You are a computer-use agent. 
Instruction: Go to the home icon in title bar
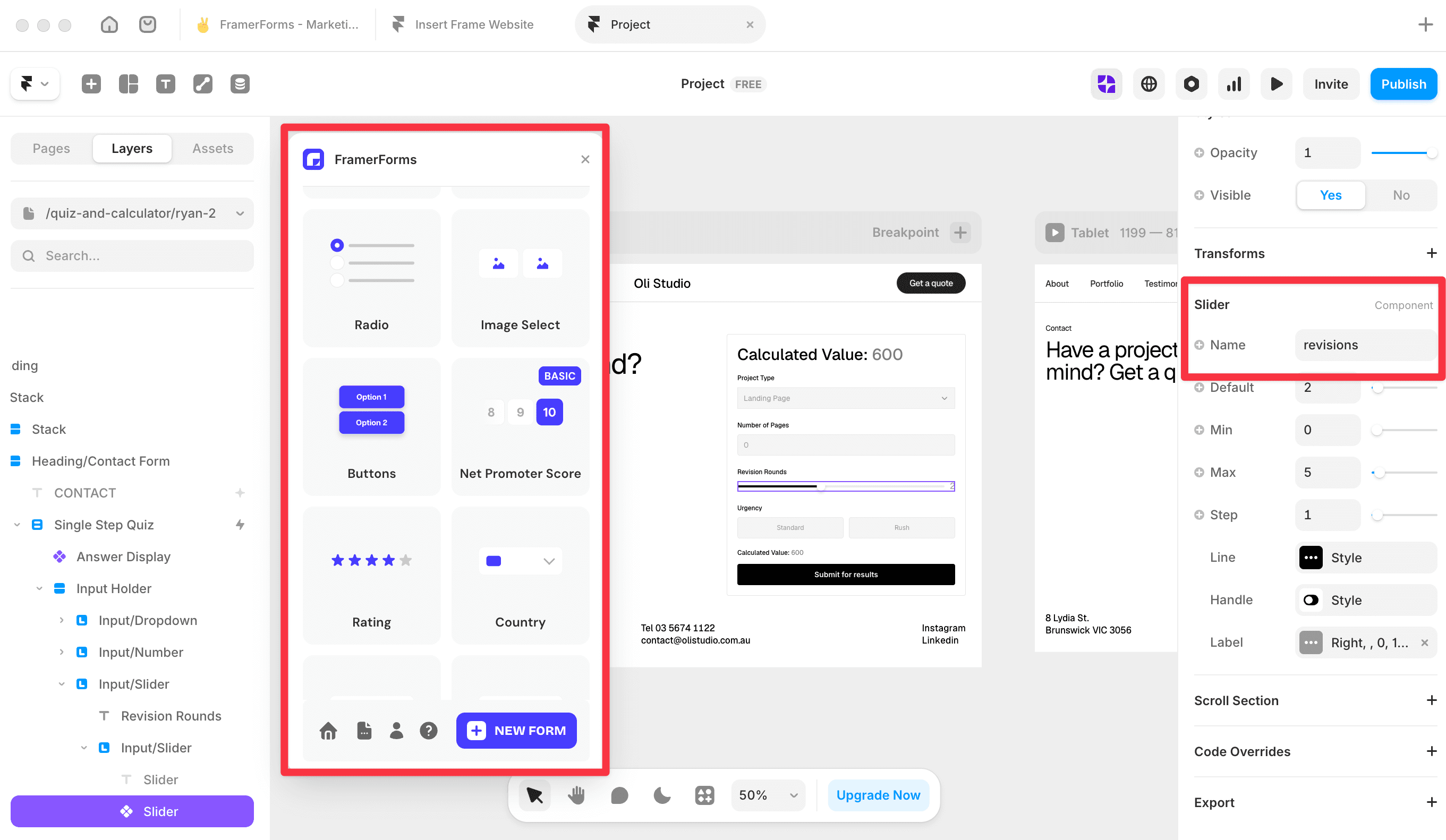[x=109, y=24]
